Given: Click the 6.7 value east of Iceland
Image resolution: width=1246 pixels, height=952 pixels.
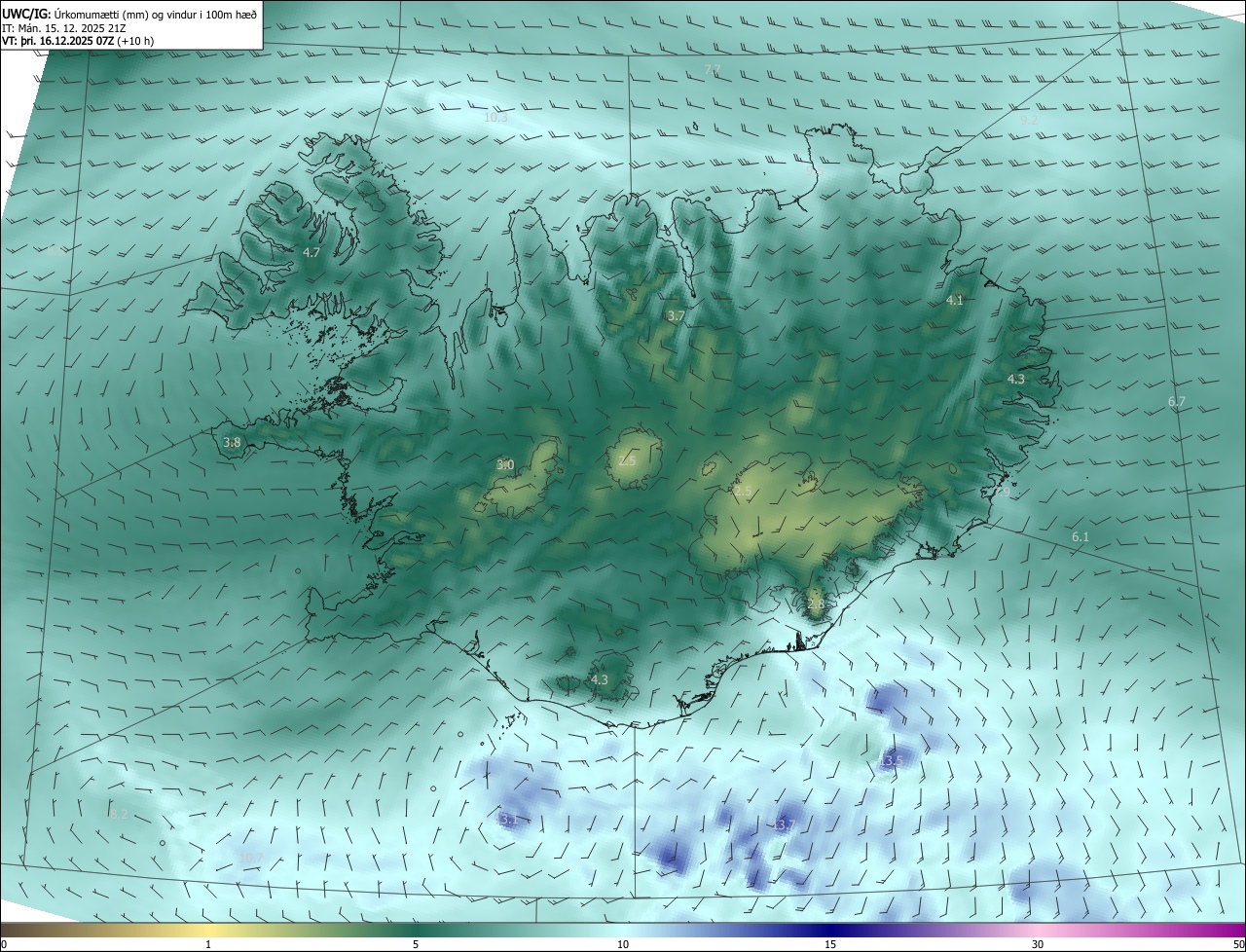Looking at the screenshot, I should click(x=1176, y=402).
